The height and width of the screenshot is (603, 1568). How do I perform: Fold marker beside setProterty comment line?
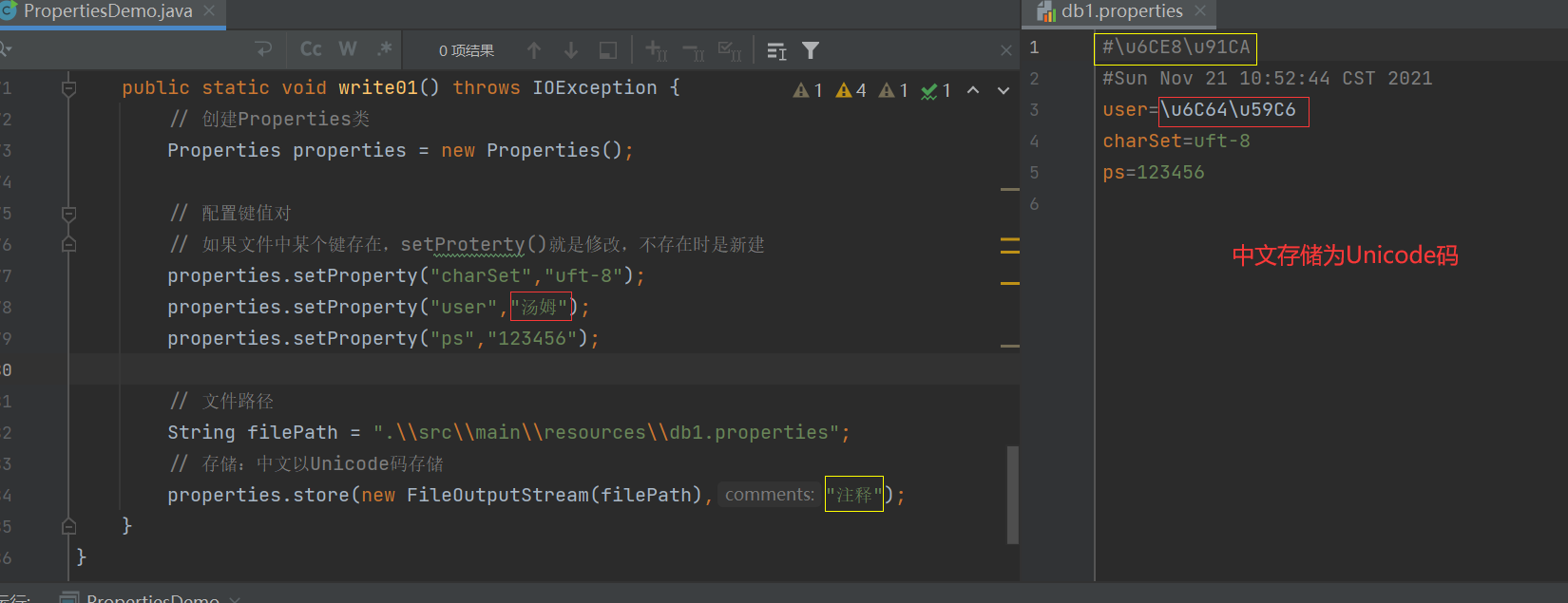pos(68,245)
